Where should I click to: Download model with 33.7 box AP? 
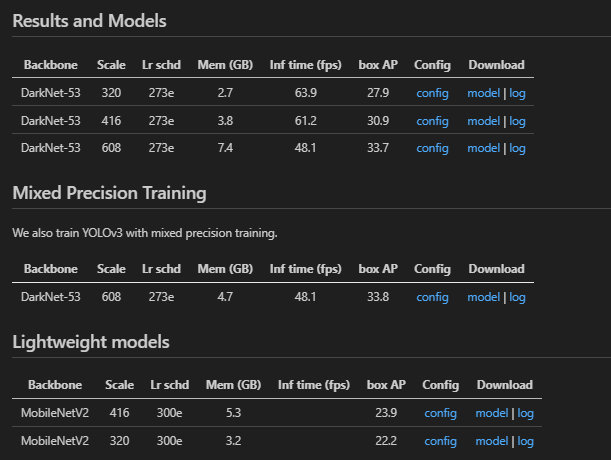click(x=483, y=148)
